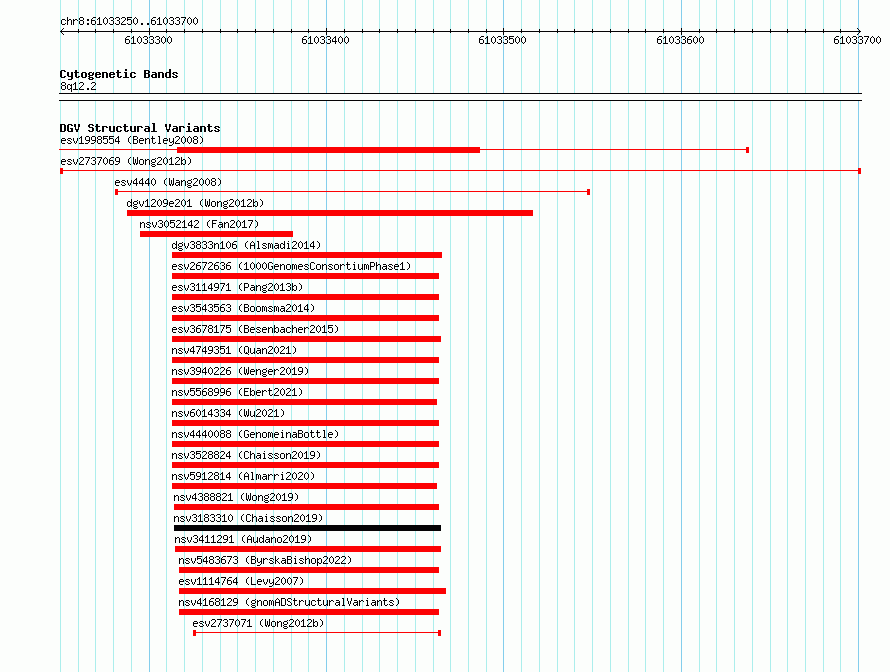This screenshot has width=890, height=672.
Task: Click the red bar for nsv3052142
Action: (216, 234)
